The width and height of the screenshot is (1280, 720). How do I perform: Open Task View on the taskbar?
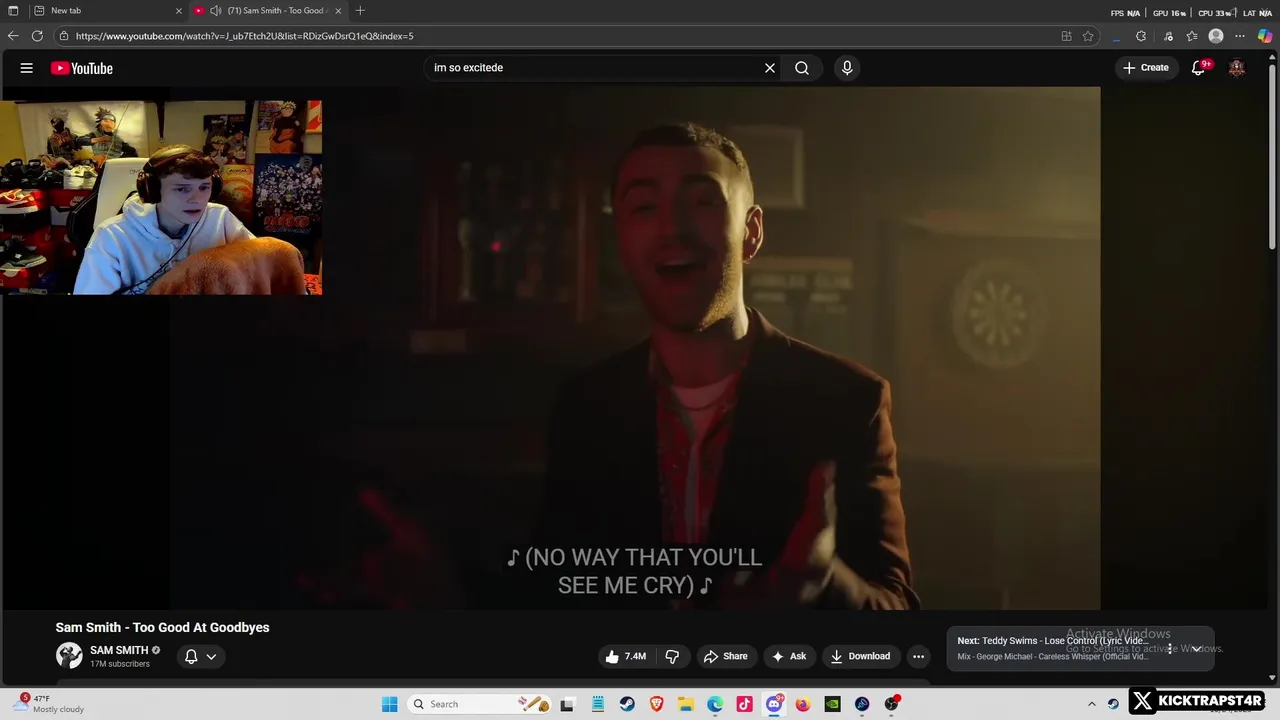[567, 704]
